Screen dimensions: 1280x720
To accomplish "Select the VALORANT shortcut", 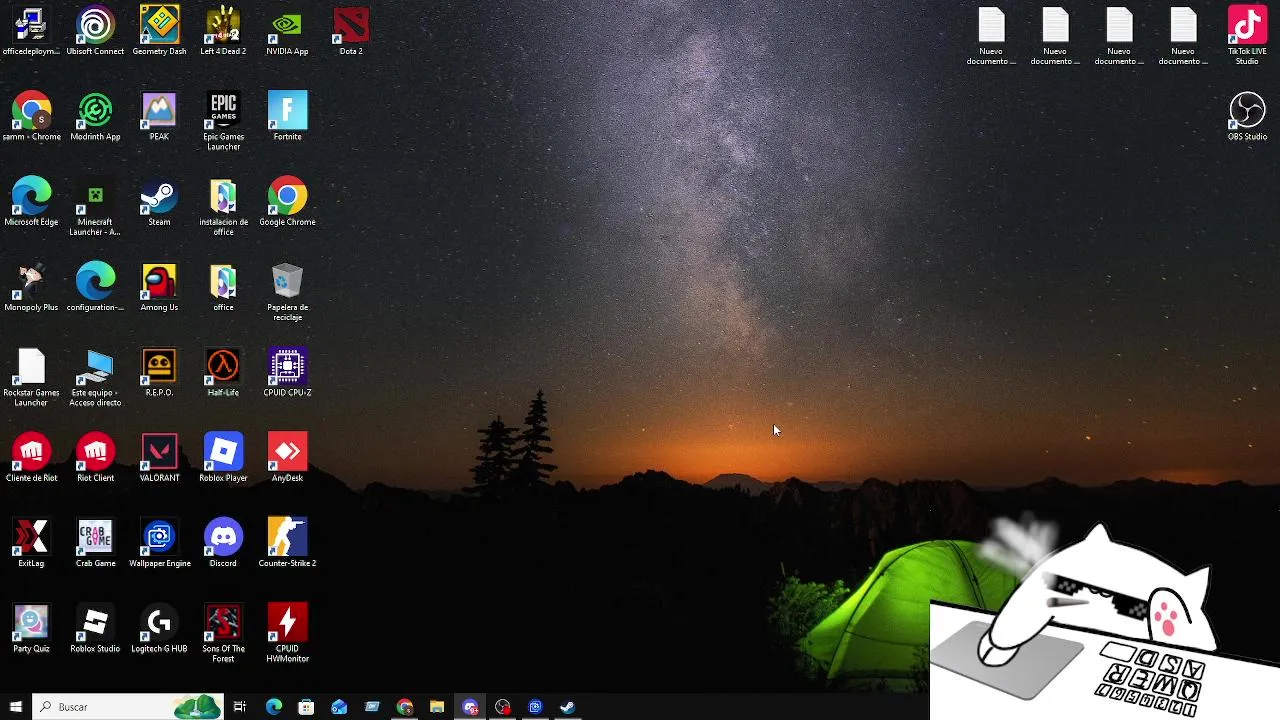I will (159, 458).
